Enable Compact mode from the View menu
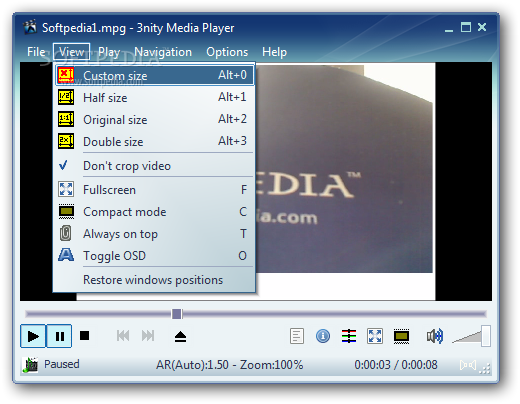The width and height of the screenshot is (520, 404). pyautogui.click(x=155, y=211)
